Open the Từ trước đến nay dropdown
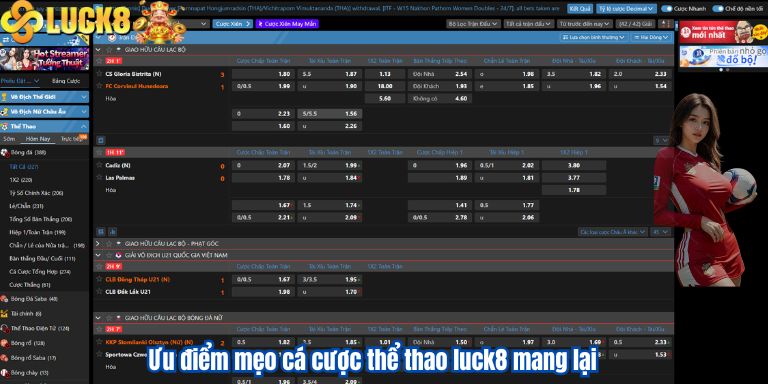This screenshot has width=768, height=384. 585,24
